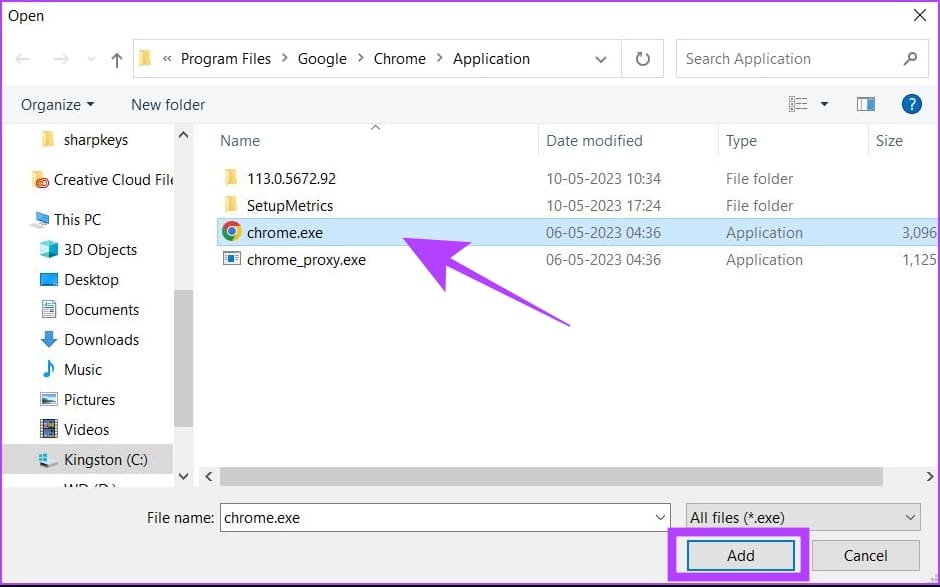The image size is (940, 587).
Task: Click the horizontal scrollbar thumb
Action: click(551, 477)
